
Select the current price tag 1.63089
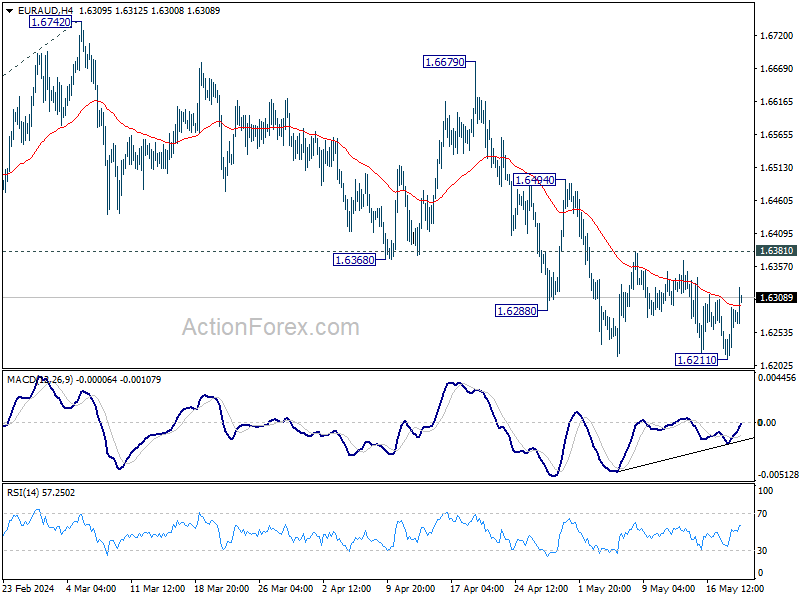[x=776, y=297]
